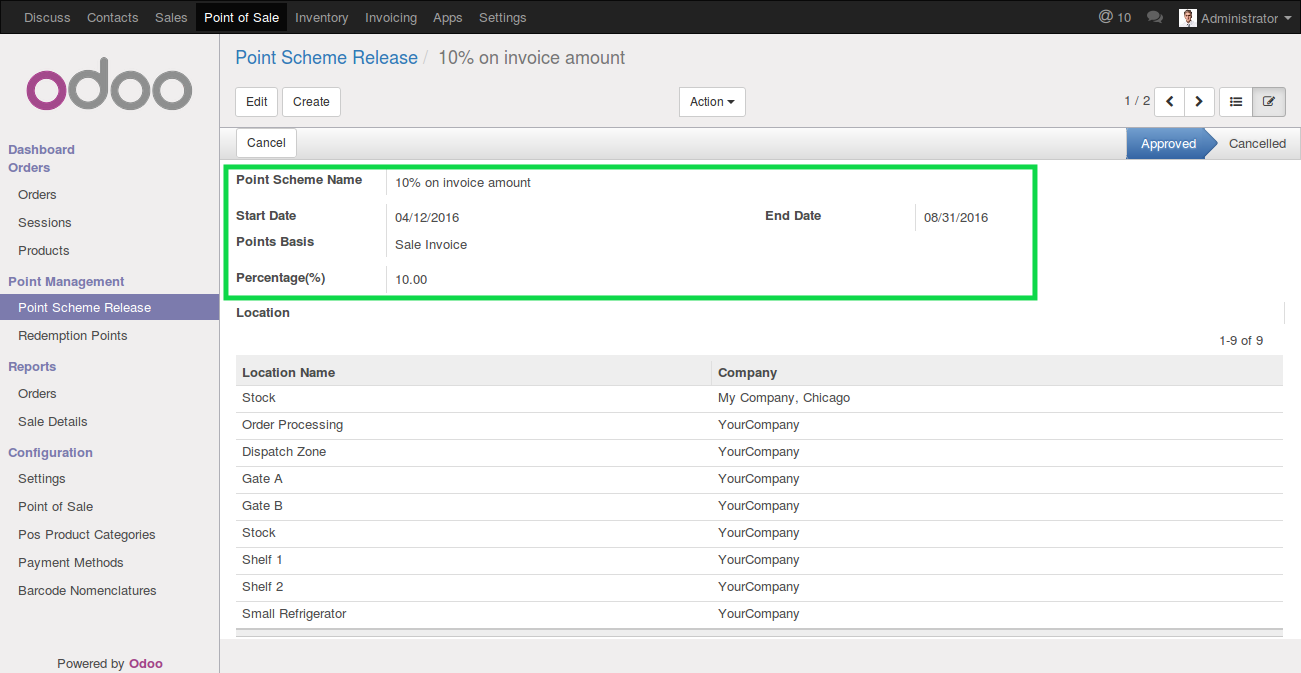Image resolution: width=1301 pixels, height=673 pixels.
Task: Click the Sale Invoice points basis value
Action: 431,244
